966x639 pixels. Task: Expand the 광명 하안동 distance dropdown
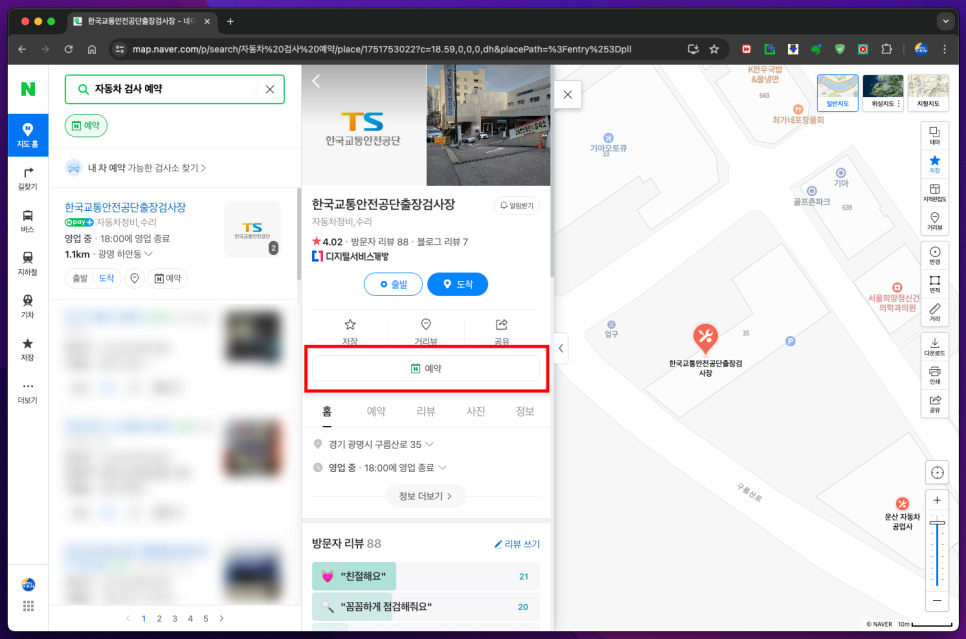[x=149, y=254]
